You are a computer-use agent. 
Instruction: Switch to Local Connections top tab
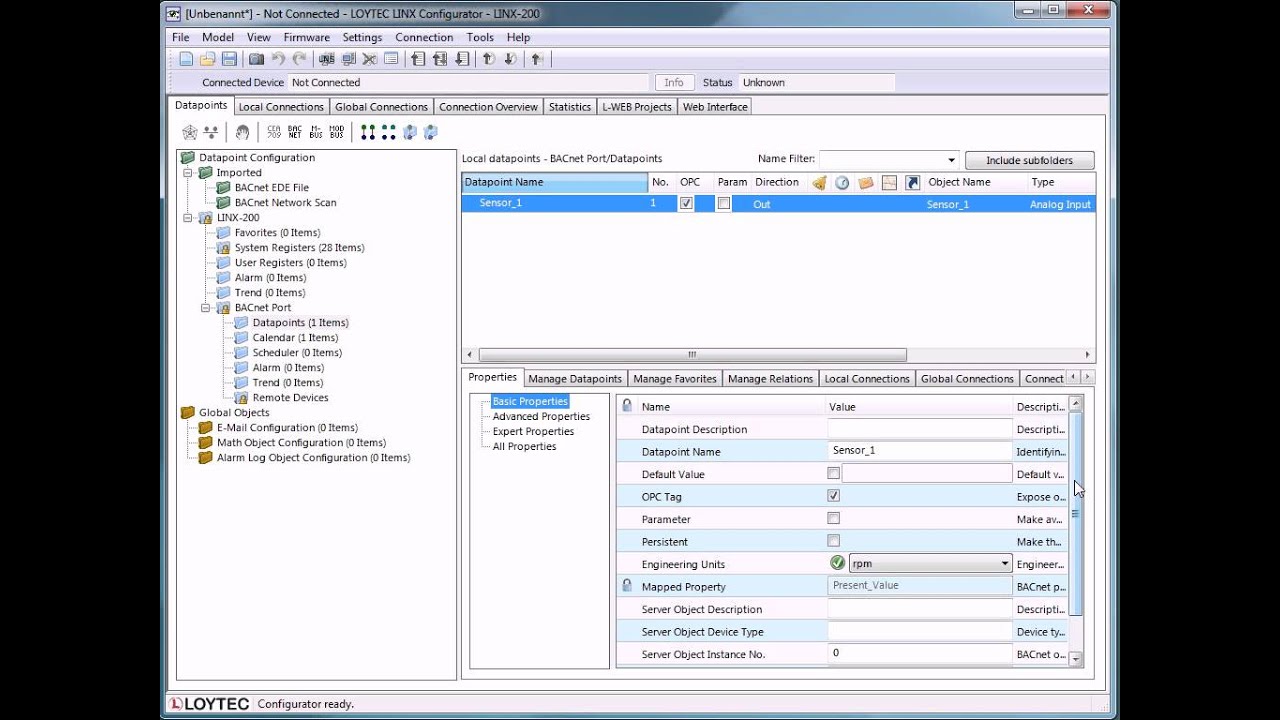(x=281, y=107)
